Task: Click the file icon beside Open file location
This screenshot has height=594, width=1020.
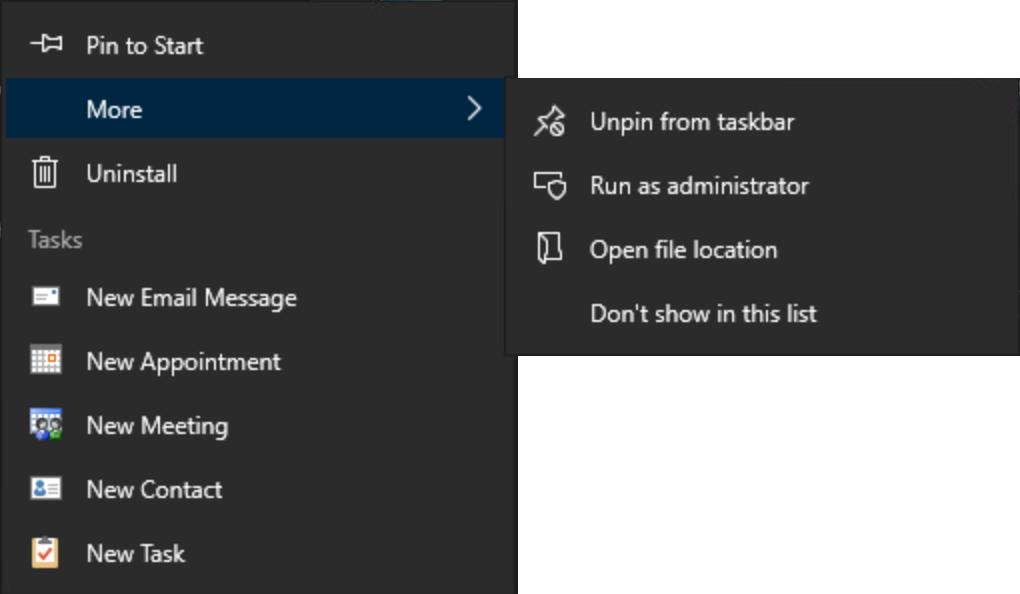Action: pos(550,249)
